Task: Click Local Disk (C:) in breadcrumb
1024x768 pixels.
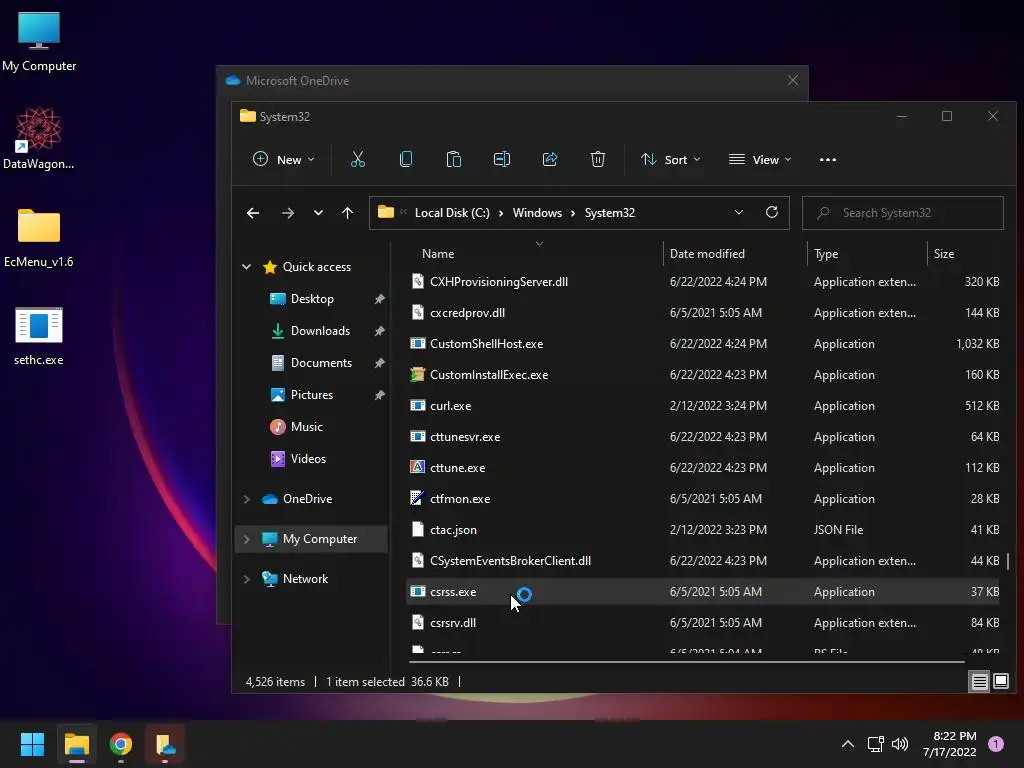Action: pos(452,213)
